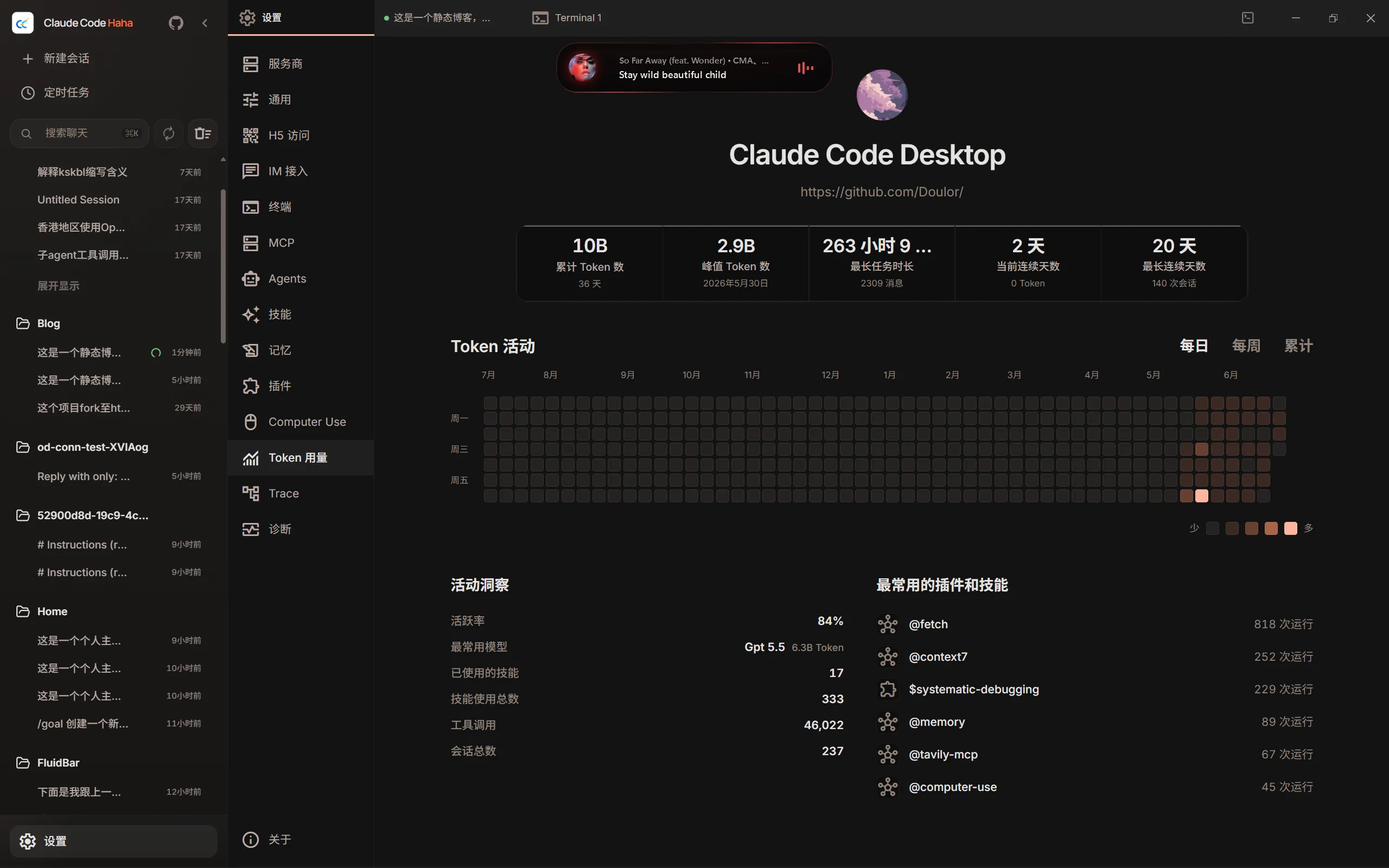Switch Token activity to 每日 view
The width and height of the screenshot is (1389, 868).
pyautogui.click(x=1194, y=346)
